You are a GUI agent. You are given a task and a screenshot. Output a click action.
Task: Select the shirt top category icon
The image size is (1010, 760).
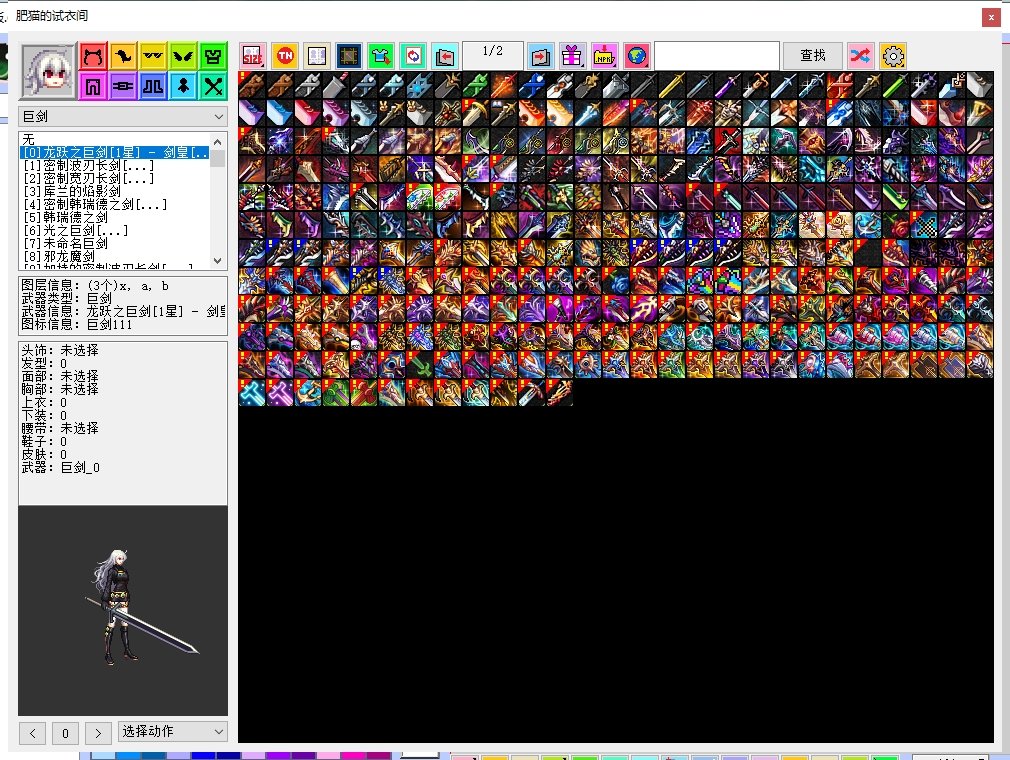[x=213, y=57]
